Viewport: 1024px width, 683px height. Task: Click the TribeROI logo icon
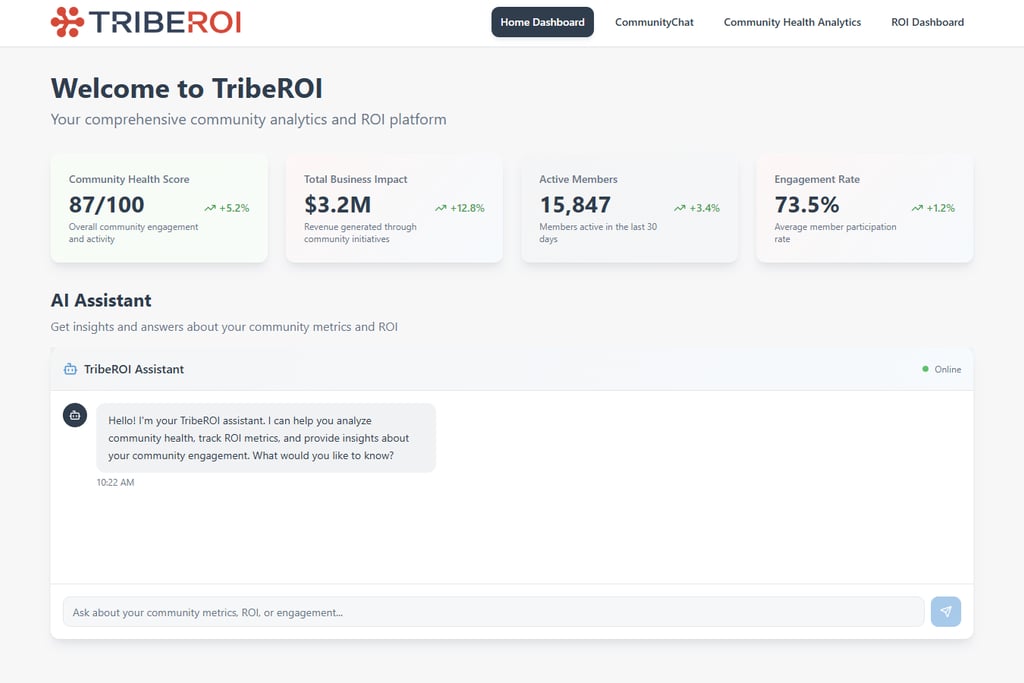66,21
